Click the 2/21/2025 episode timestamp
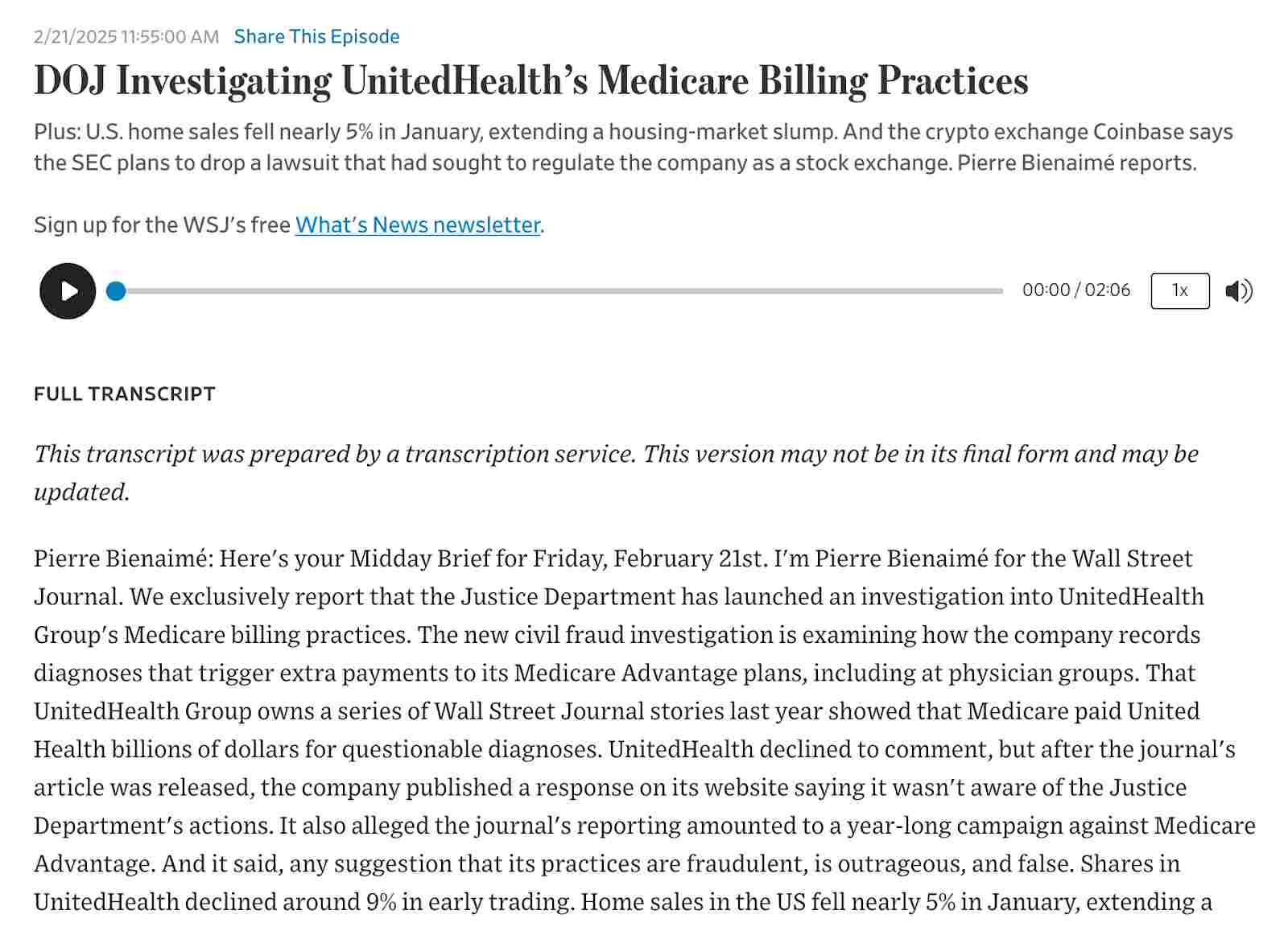The width and height of the screenshot is (1288, 927). pos(126,36)
